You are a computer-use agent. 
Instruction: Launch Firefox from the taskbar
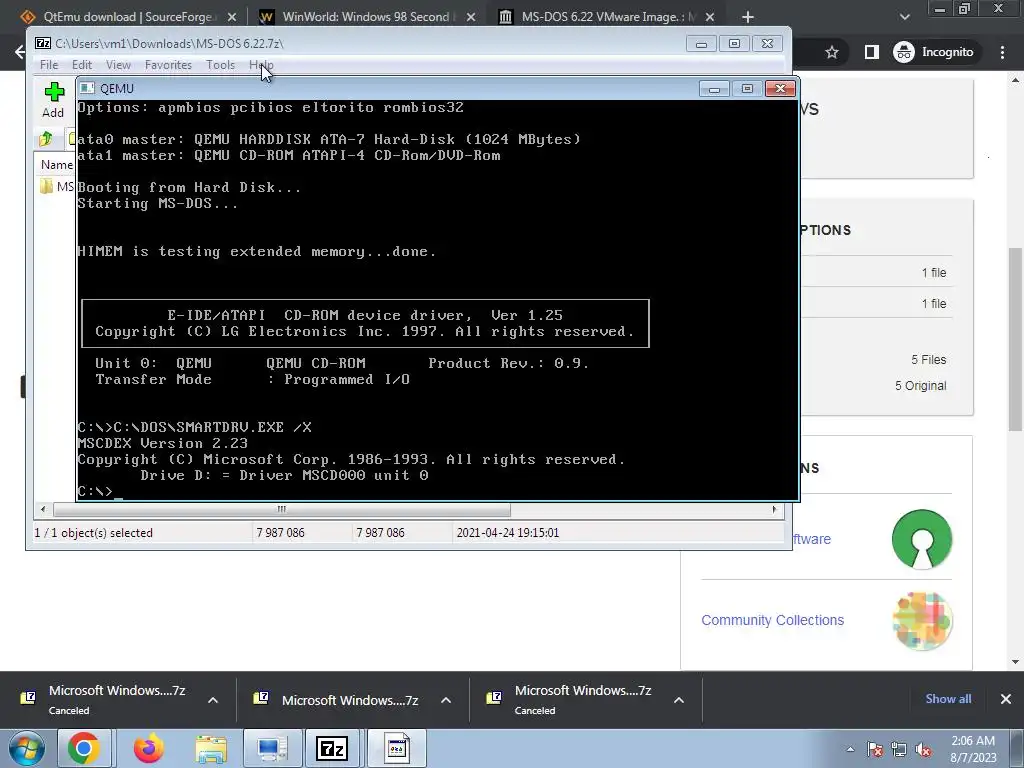(x=148, y=748)
